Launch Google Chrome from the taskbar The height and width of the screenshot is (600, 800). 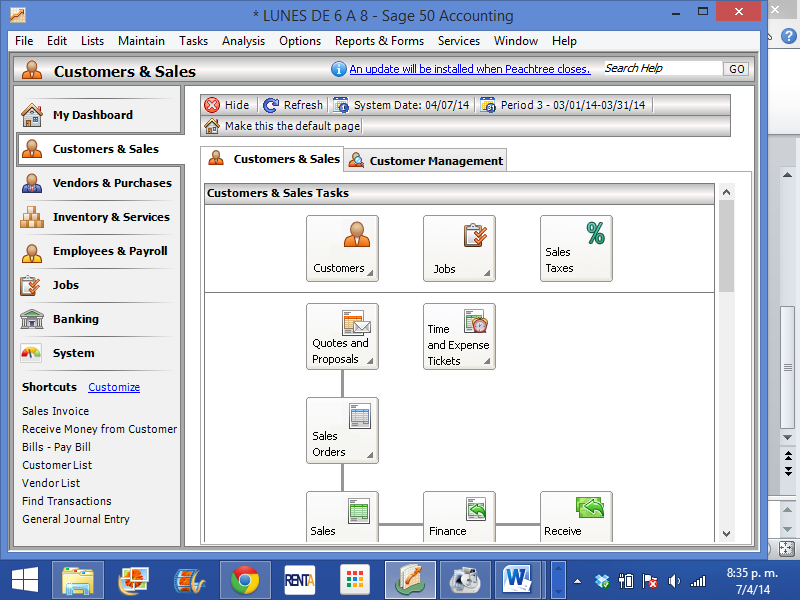click(245, 579)
